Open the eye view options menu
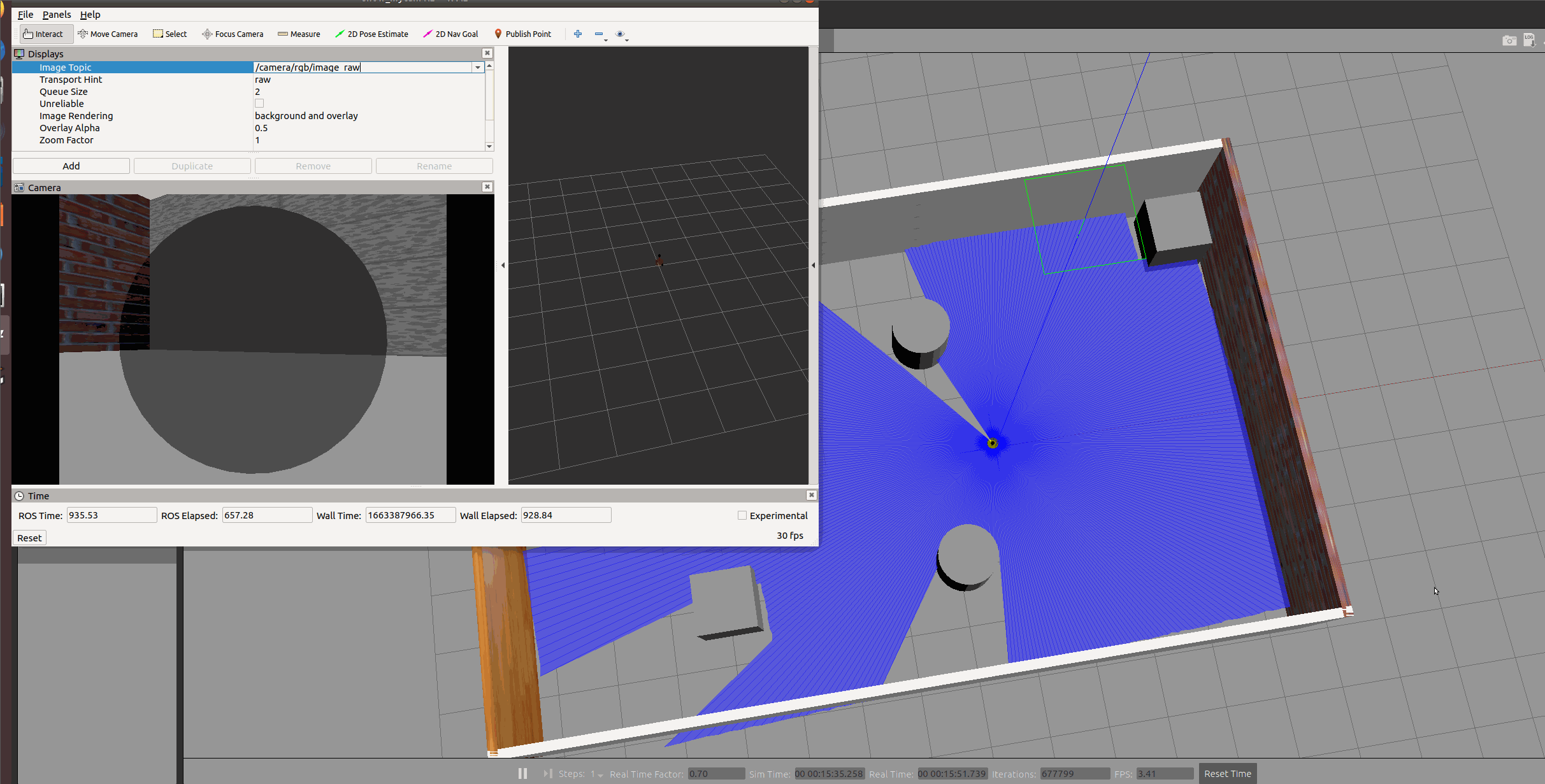Viewport: 1545px width, 784px height. [621, 34]
